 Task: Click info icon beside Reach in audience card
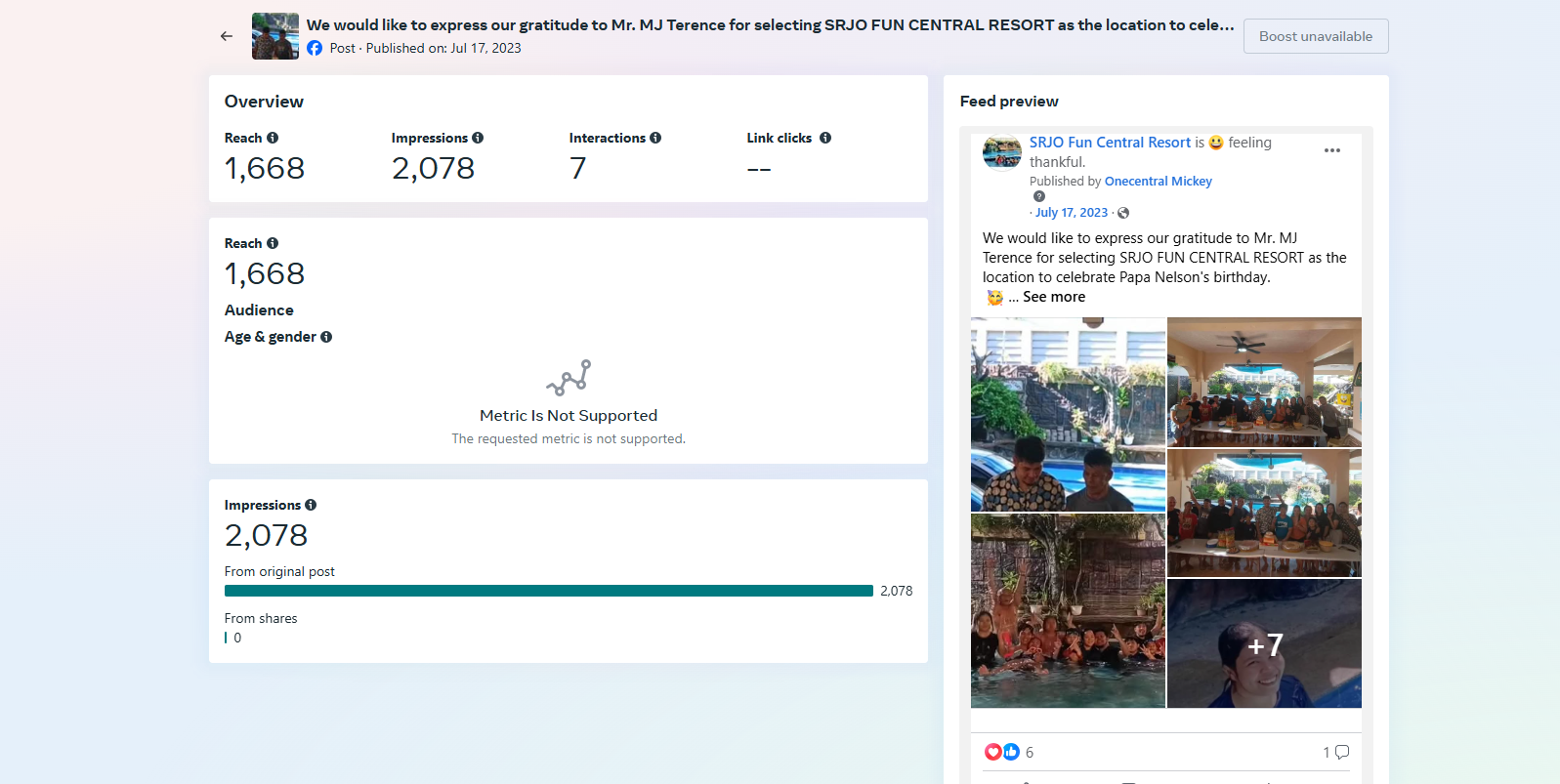[273, 243]
